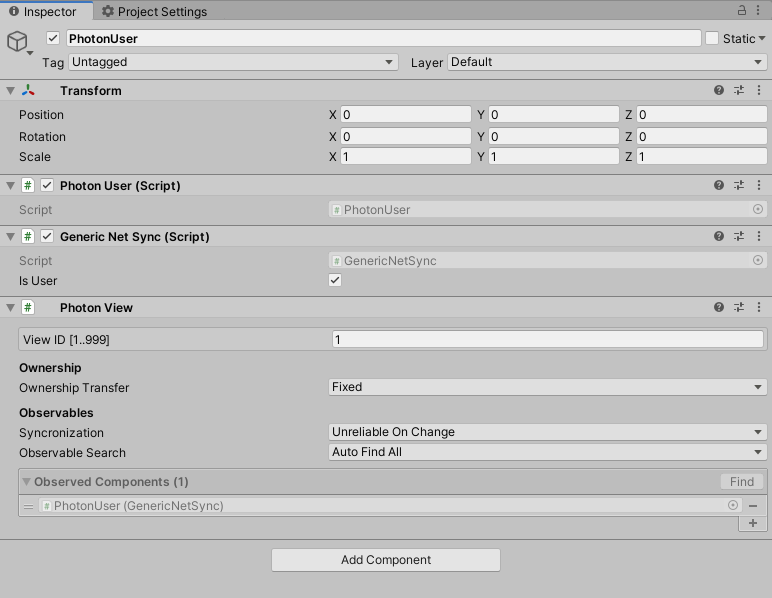
Task: Enable the Static checkbox
Action: pos(712,38)
